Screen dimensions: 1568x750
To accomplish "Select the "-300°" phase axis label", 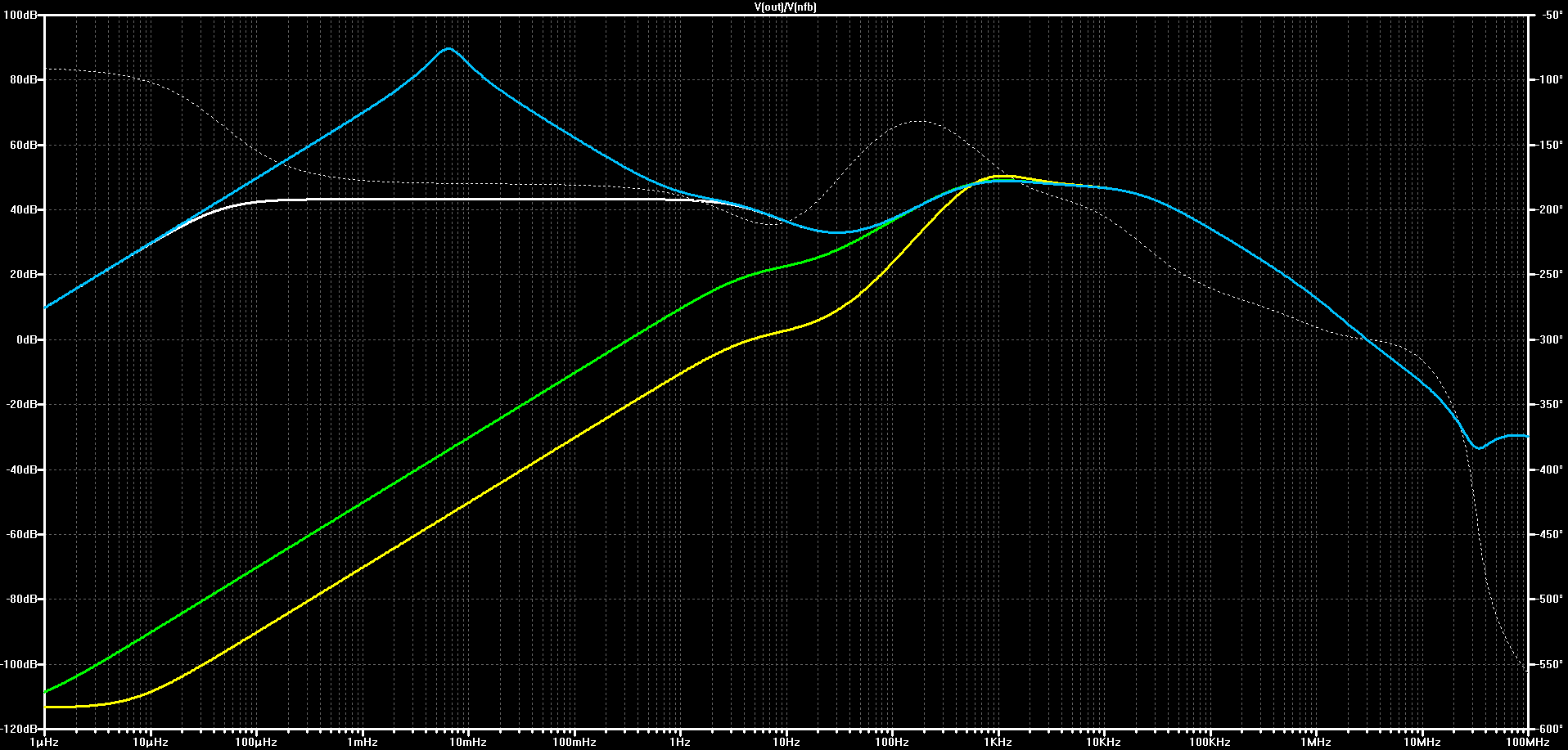I will [1550, 339].
